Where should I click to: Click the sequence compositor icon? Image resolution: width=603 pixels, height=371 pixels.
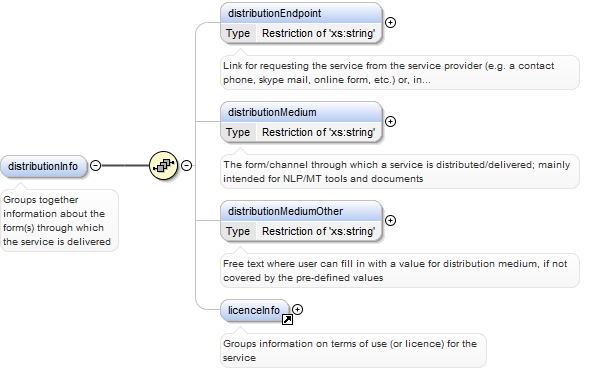tap(163, 166)
